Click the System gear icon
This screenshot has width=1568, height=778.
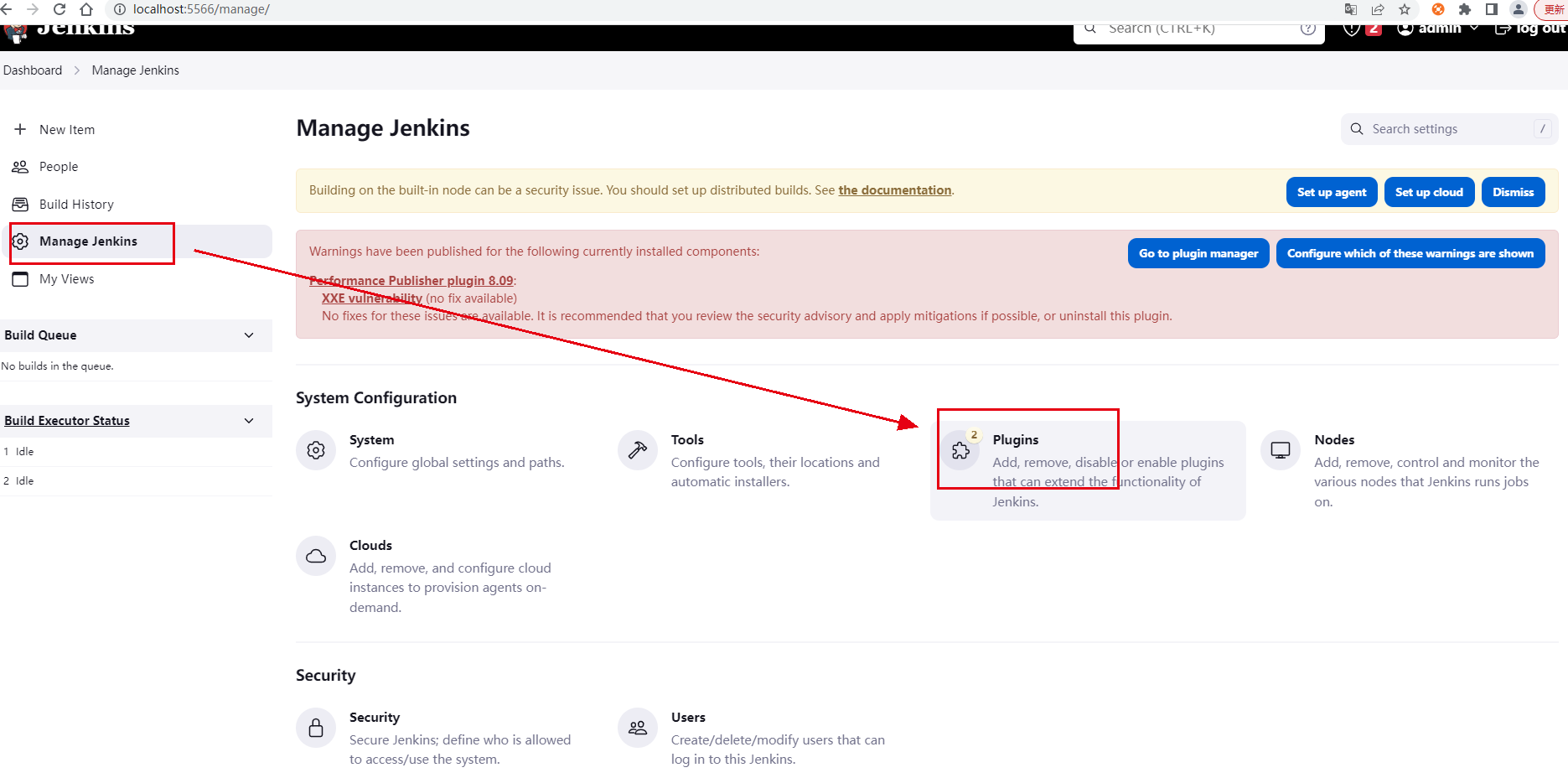(316, 450)
